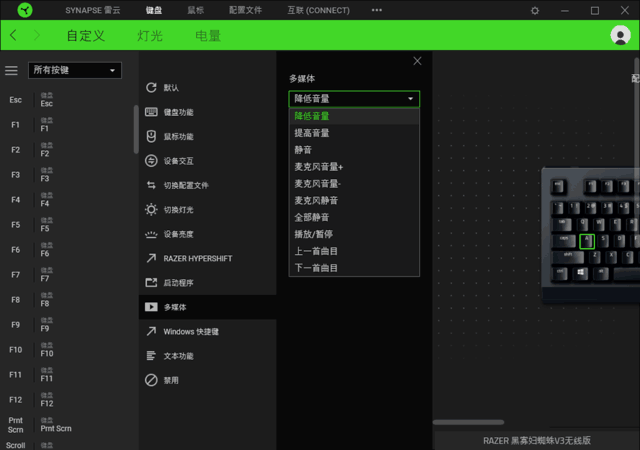The image size is (640, 450).
Task: Choose 静音 from the list
Action: coord(354,150)
